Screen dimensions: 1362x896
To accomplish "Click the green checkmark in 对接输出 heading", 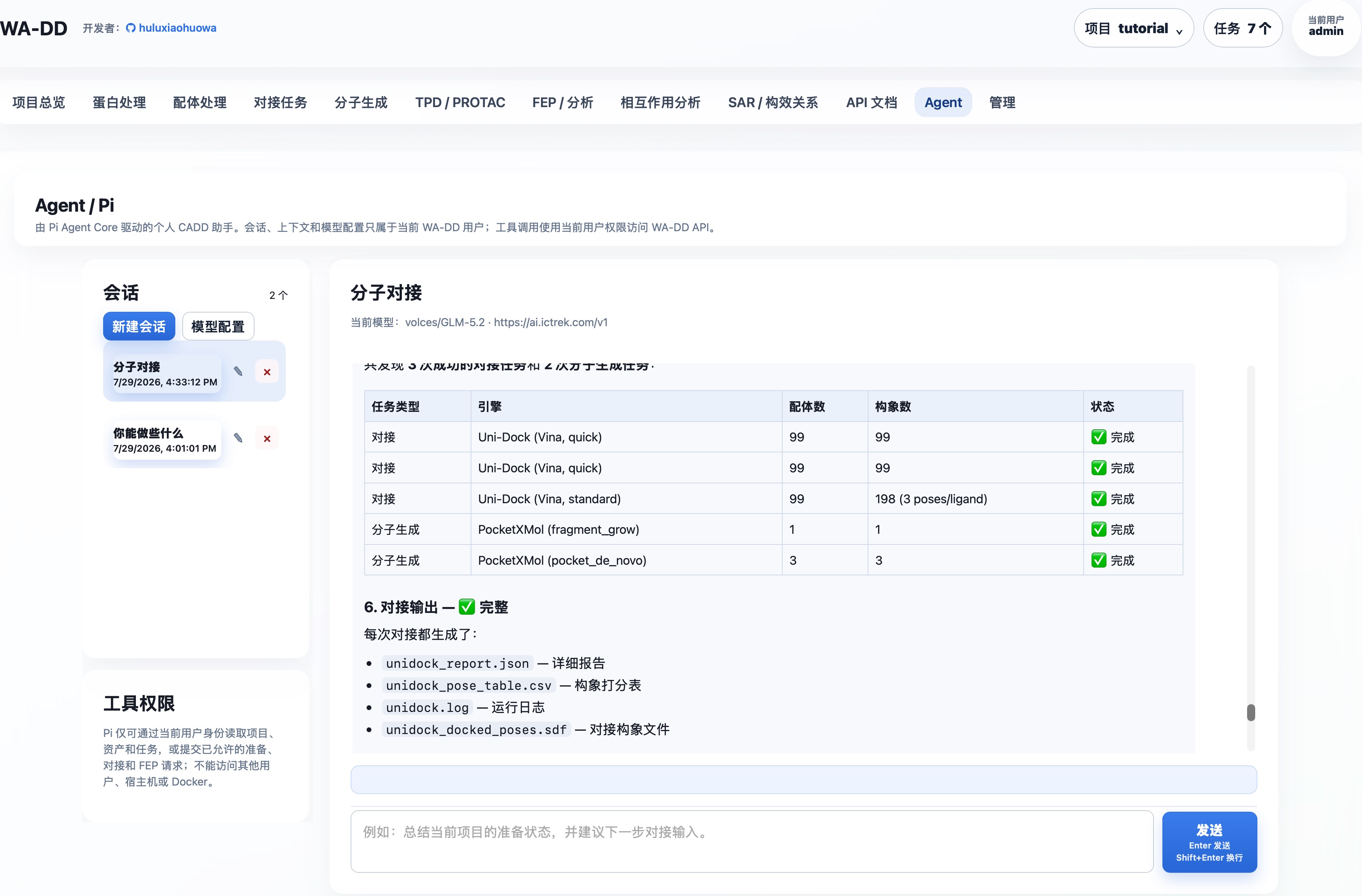I will tap(467, 607).
